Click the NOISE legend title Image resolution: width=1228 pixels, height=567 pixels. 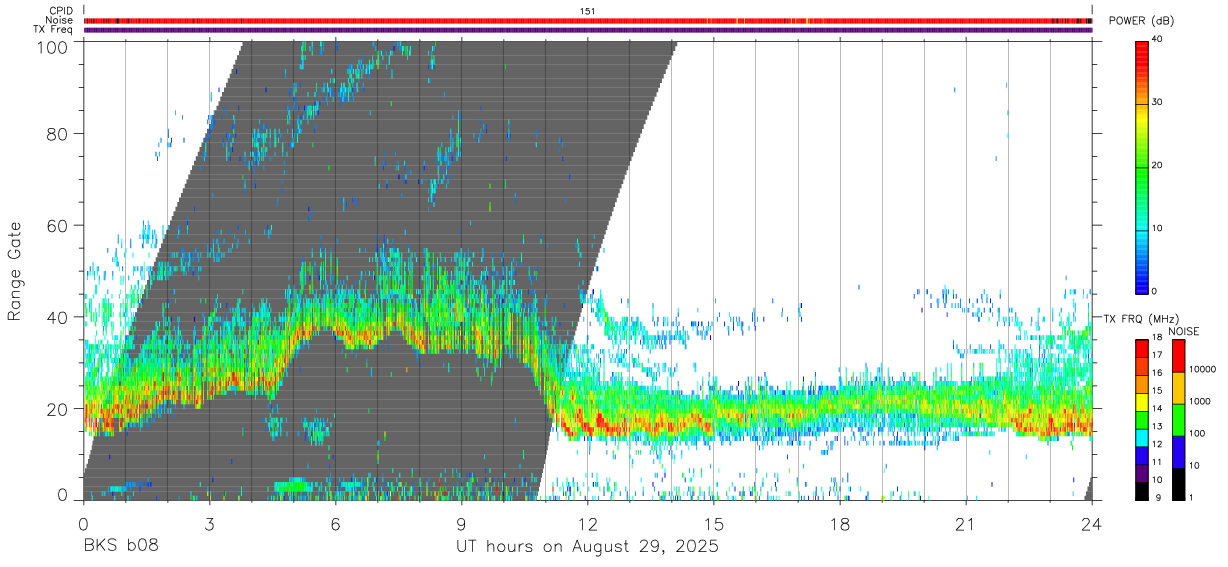pos(1185,331)
